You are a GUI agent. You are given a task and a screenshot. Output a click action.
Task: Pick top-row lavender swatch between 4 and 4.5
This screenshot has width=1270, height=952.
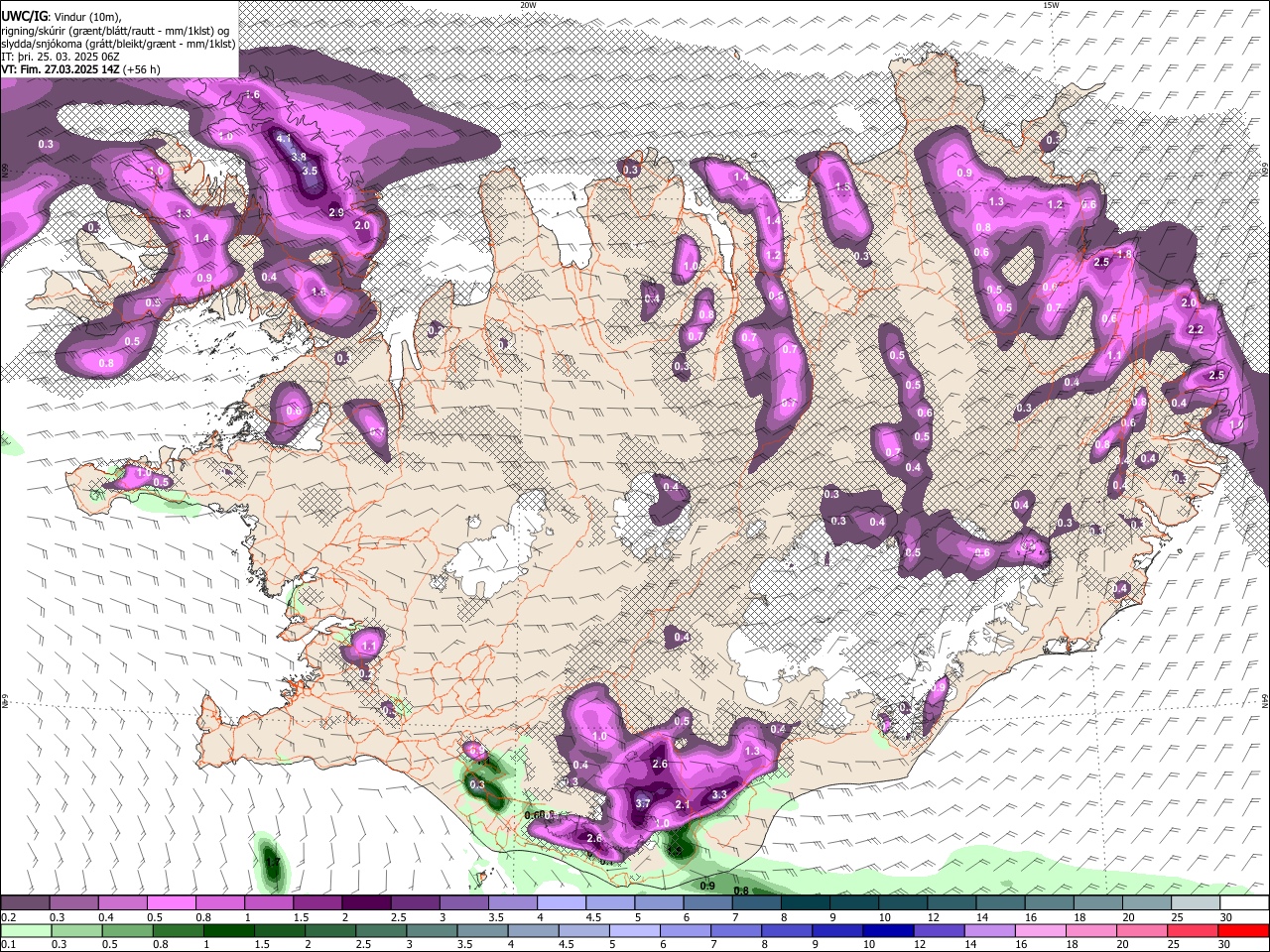tap(562, 902)
